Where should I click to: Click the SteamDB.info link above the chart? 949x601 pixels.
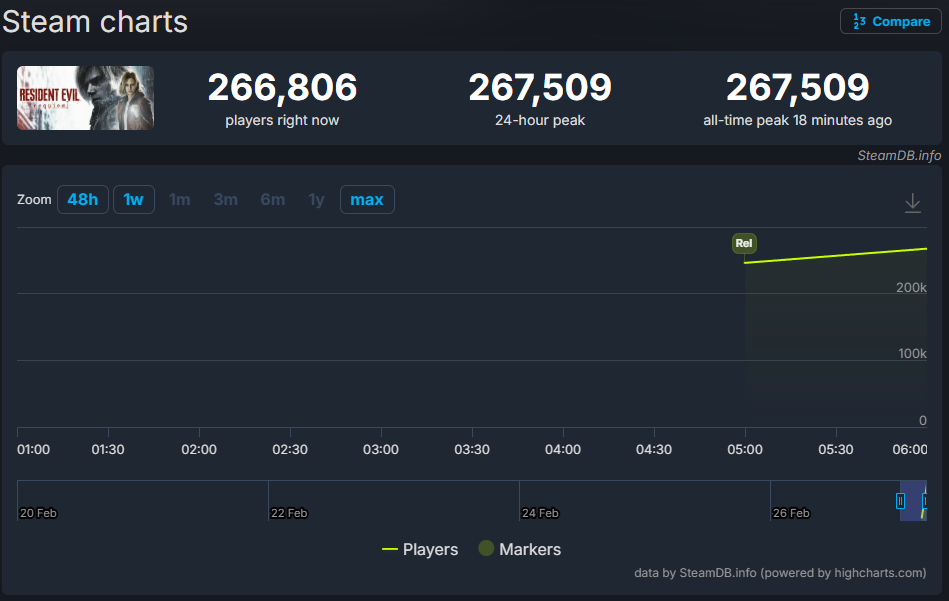[x=899, y=155]
